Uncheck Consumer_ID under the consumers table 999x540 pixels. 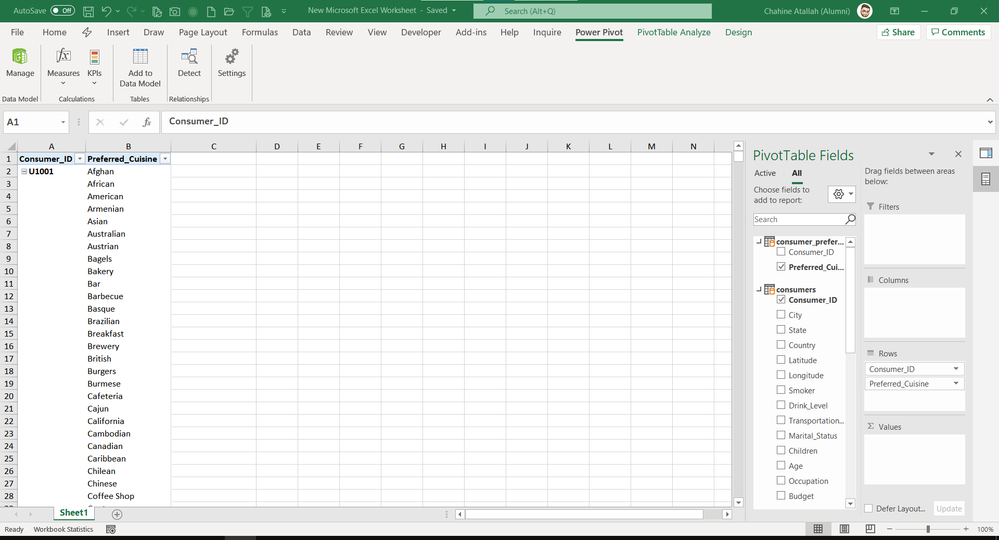coord(781,299)
